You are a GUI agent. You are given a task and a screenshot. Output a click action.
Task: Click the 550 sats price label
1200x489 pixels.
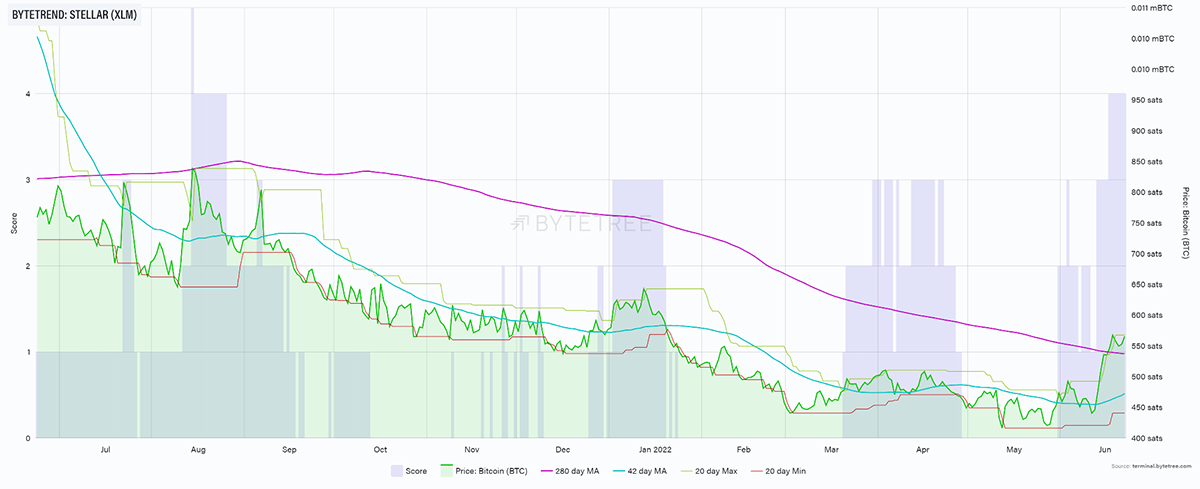1148,346
